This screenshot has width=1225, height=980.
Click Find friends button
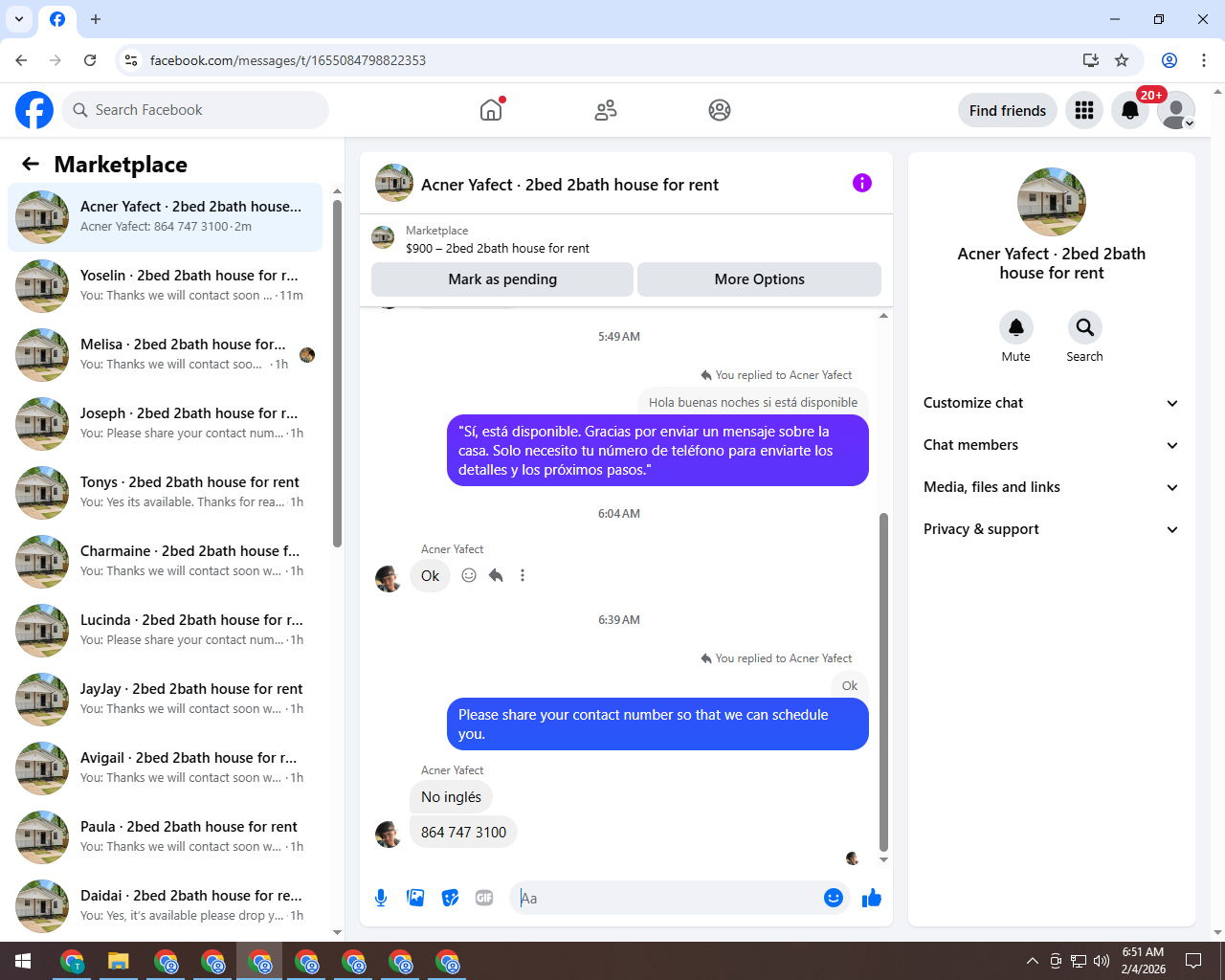(x=1008, y=110)
